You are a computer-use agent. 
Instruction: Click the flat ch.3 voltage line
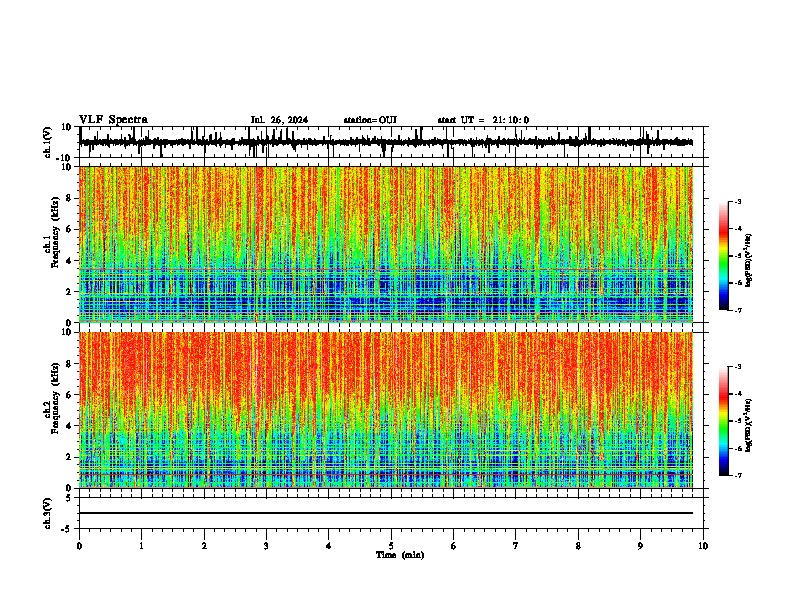pyautogui.click(x=386, y=513)
